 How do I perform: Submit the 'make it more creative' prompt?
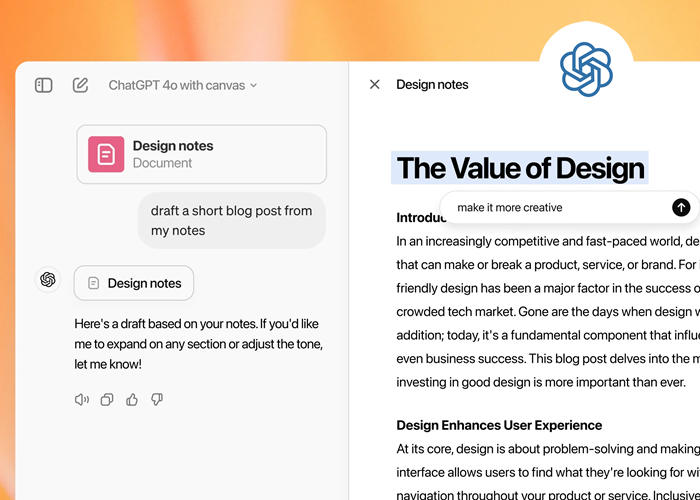pyautogui.click(x=681, y=207)
